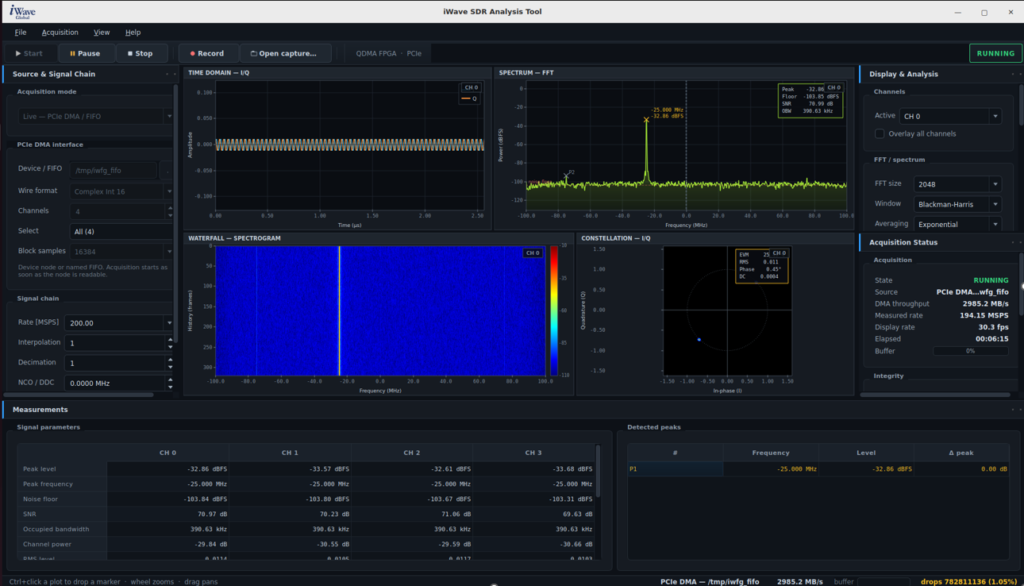
Task: Click the Measurements panel options dots
Action: [1017, 410]
